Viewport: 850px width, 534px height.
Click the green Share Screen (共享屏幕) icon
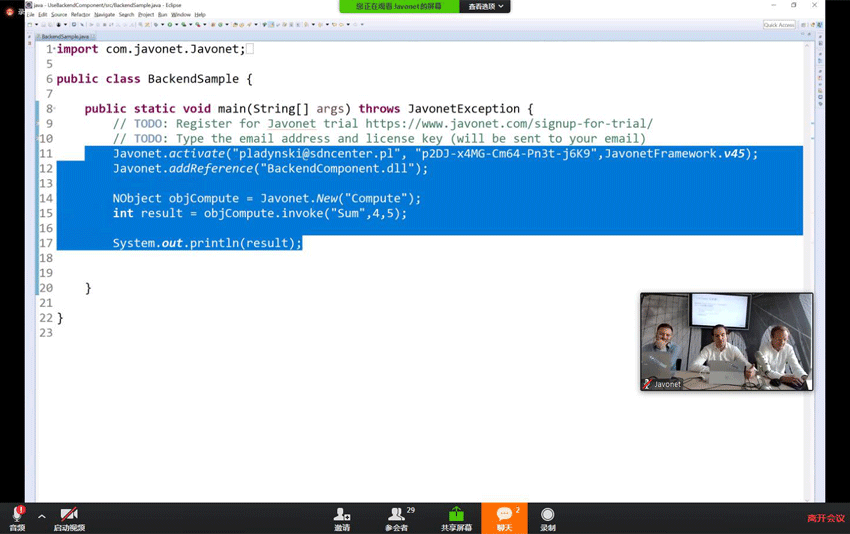click(x=456, y=514)
